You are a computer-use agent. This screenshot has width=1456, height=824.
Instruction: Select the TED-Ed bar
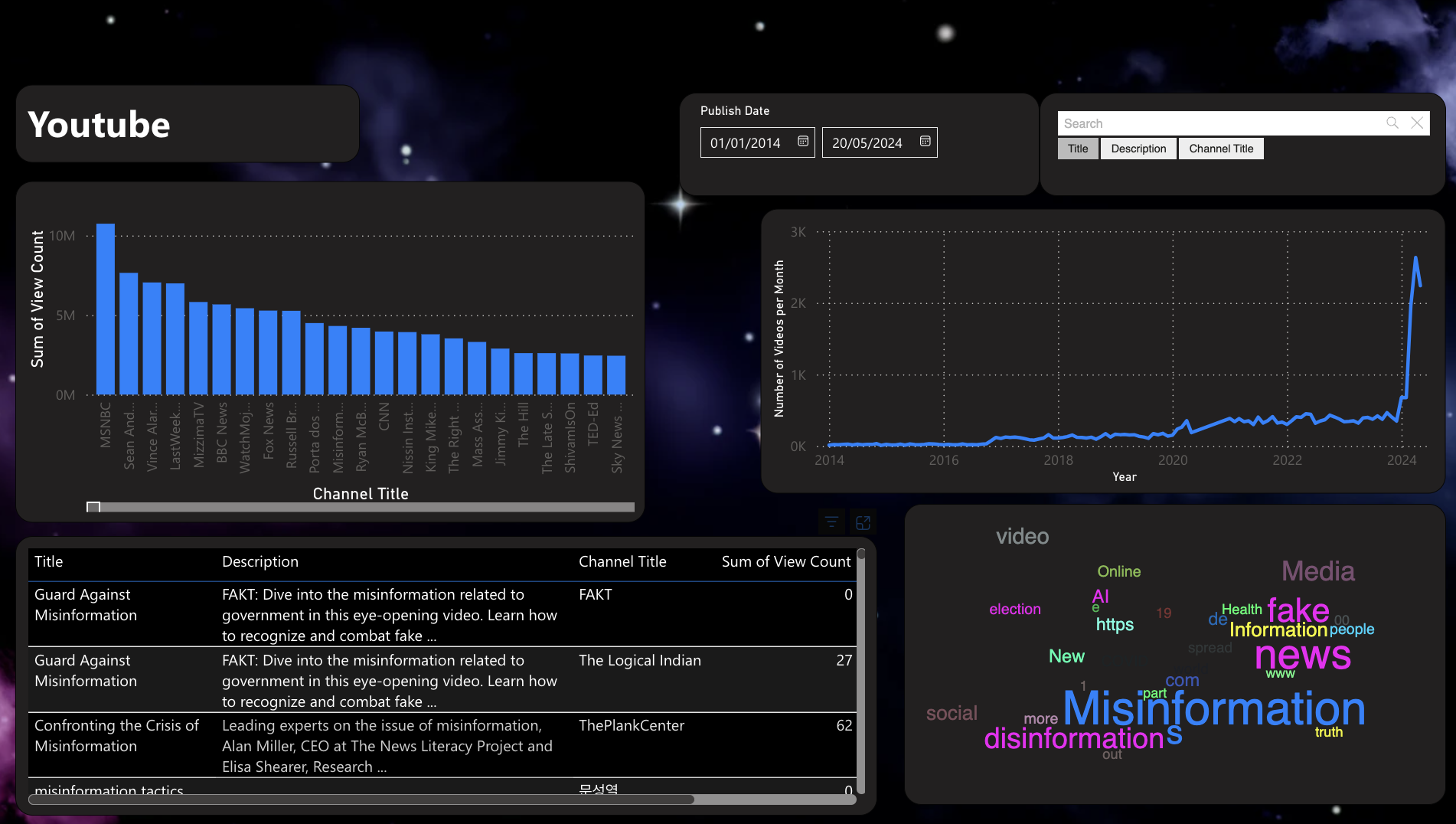(593, 375)
